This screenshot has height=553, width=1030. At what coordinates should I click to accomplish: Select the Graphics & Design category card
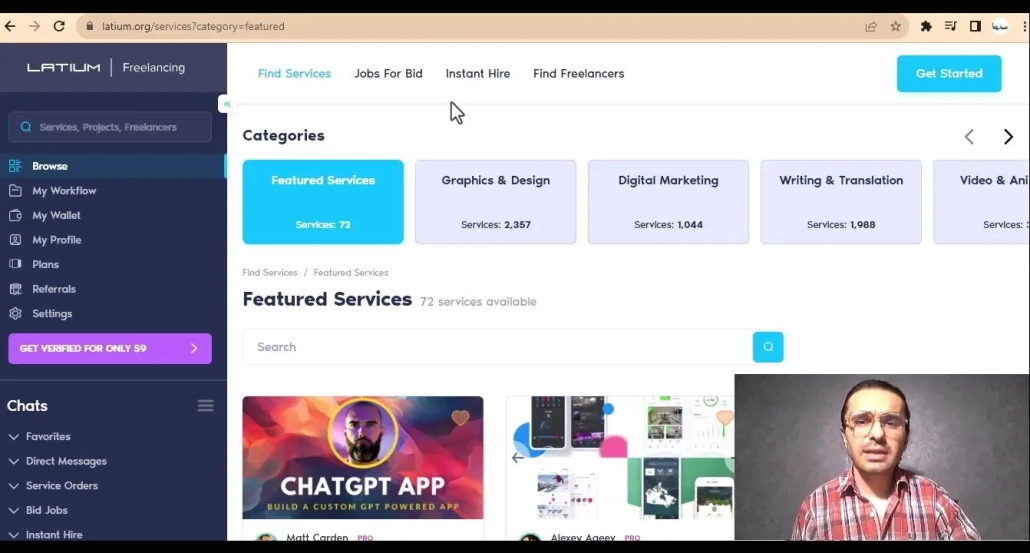point(495,201)
